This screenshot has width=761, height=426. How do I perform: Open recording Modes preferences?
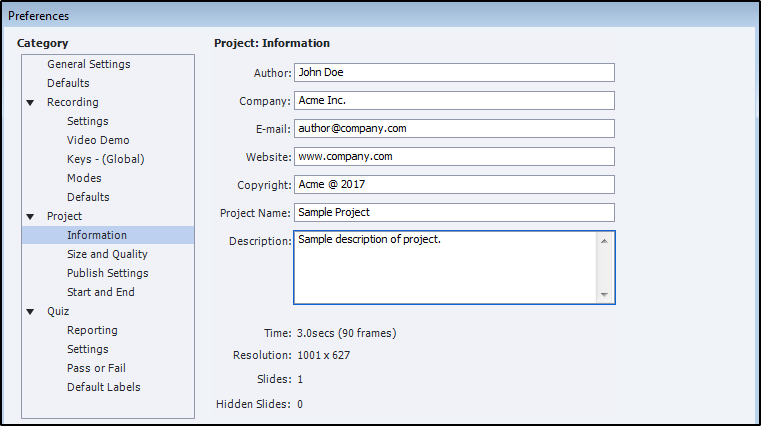84,178
